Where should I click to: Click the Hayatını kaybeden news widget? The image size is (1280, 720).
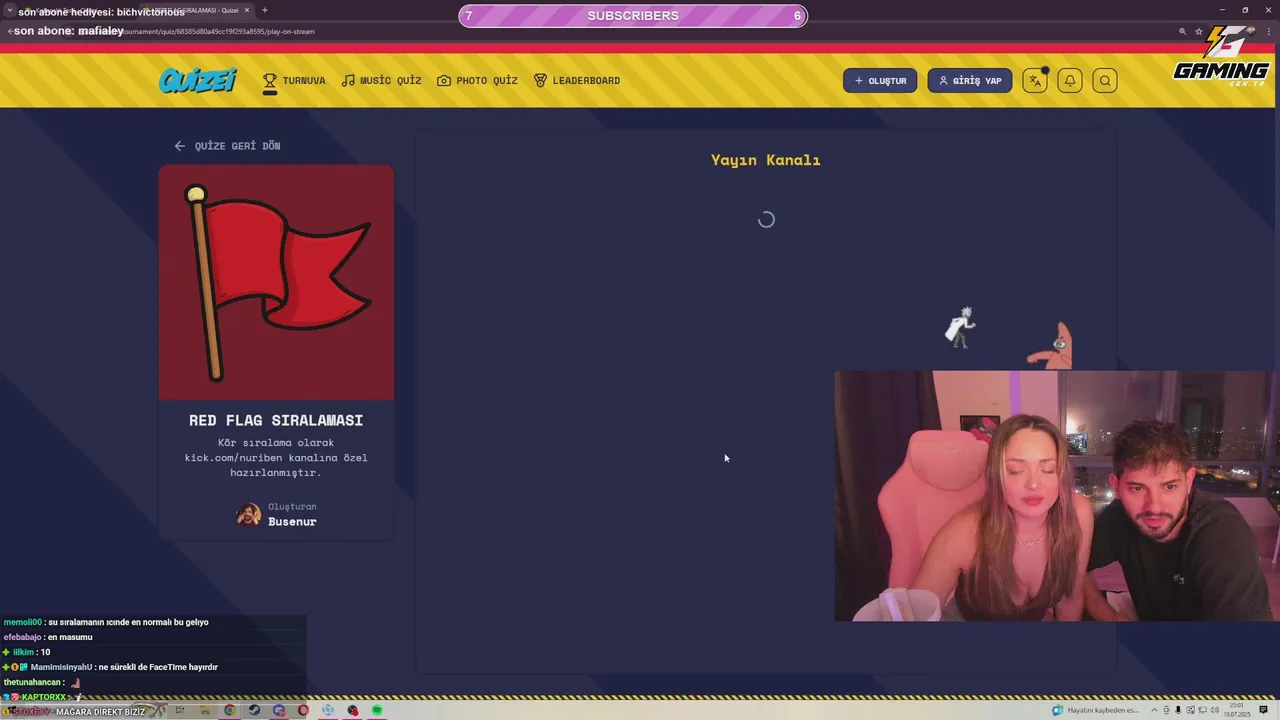click(1095, 710)
